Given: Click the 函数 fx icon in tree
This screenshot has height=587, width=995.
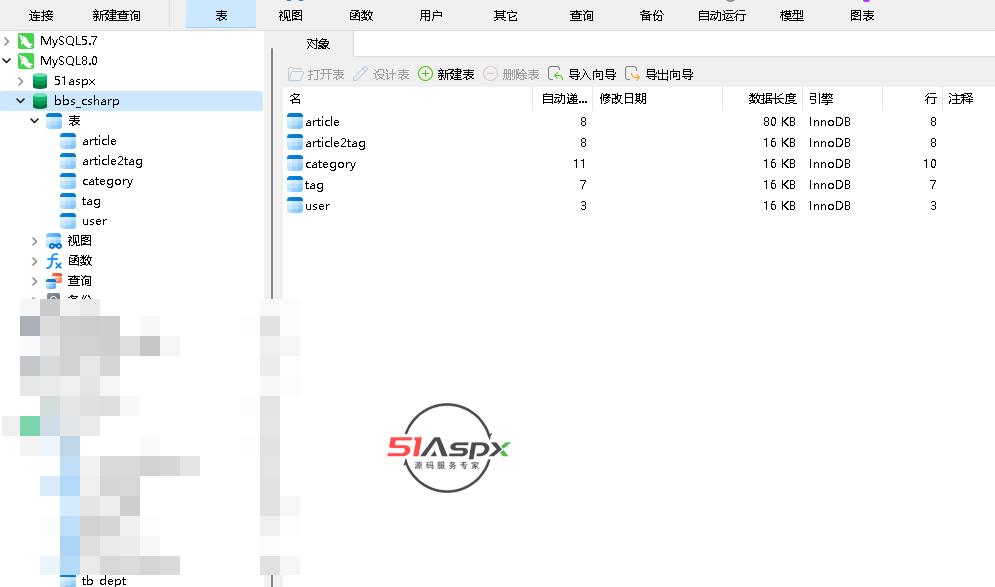Looking at the screenshot, I should (x=54, y=261).
